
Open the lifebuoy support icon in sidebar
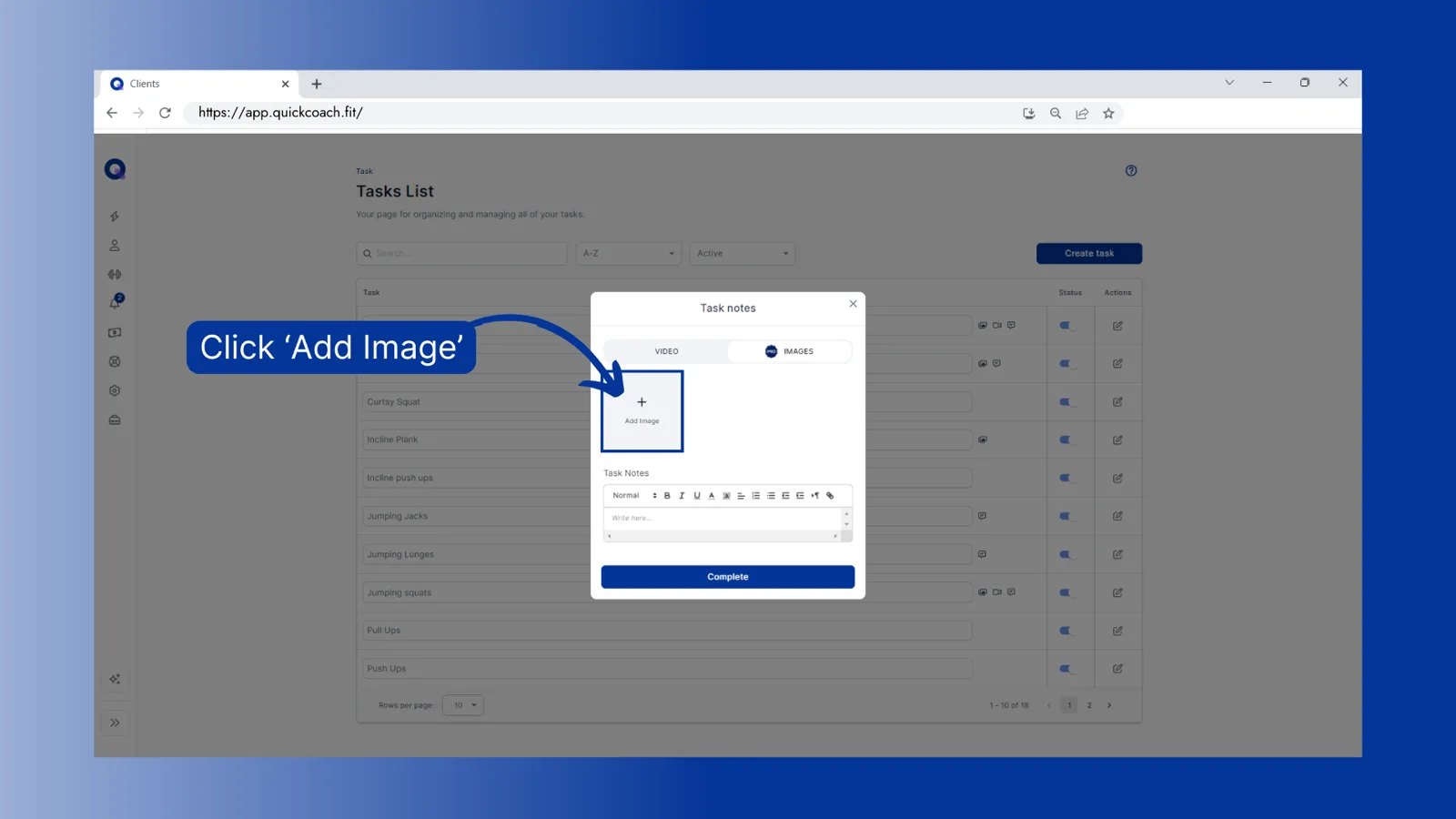pyautogui.click(x=115, y=361)
